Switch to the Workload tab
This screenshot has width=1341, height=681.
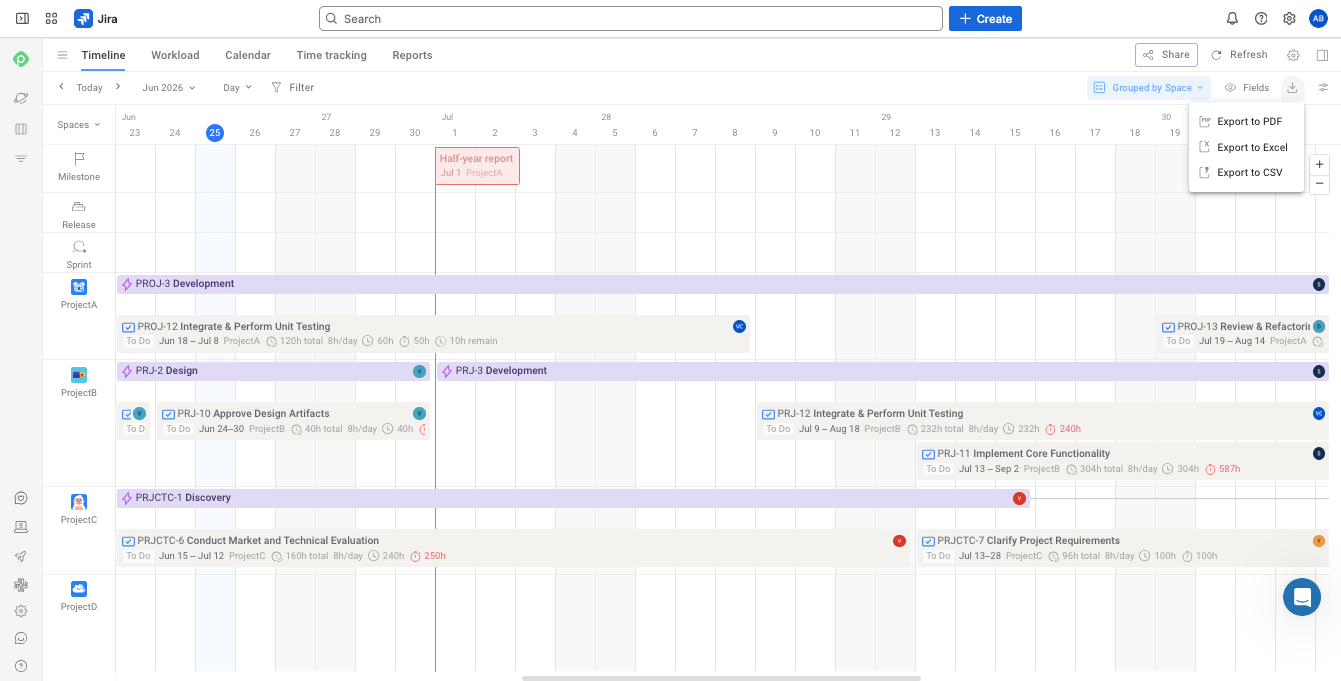coord(175,55)
